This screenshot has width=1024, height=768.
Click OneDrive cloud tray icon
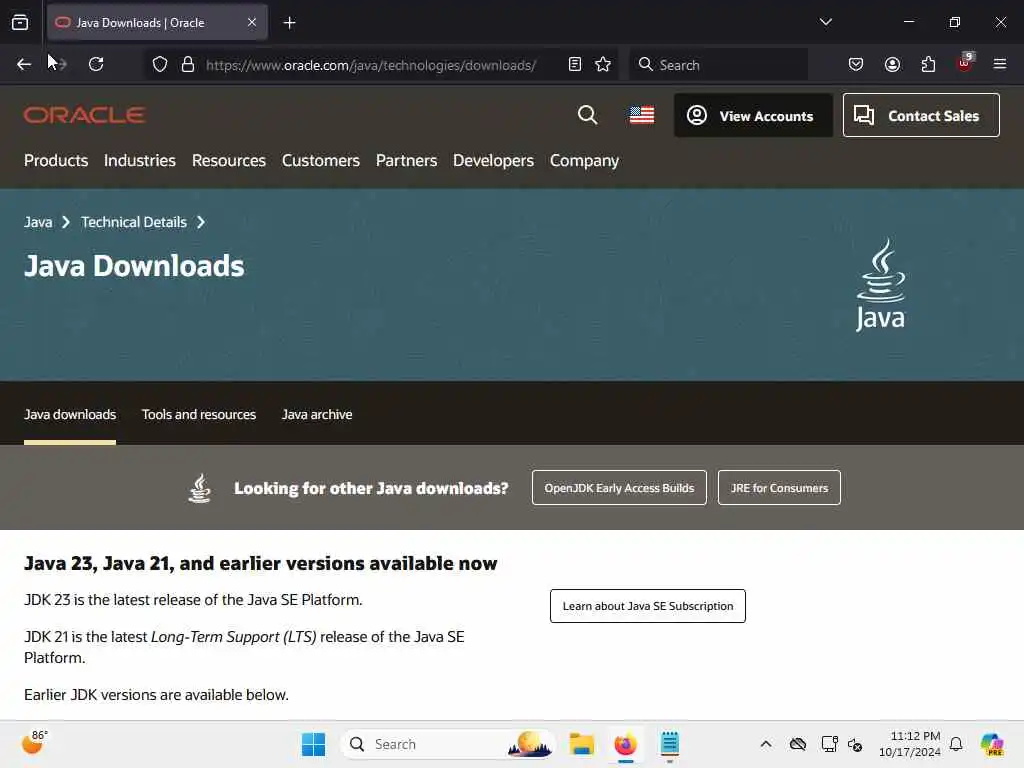coord(797,744)
